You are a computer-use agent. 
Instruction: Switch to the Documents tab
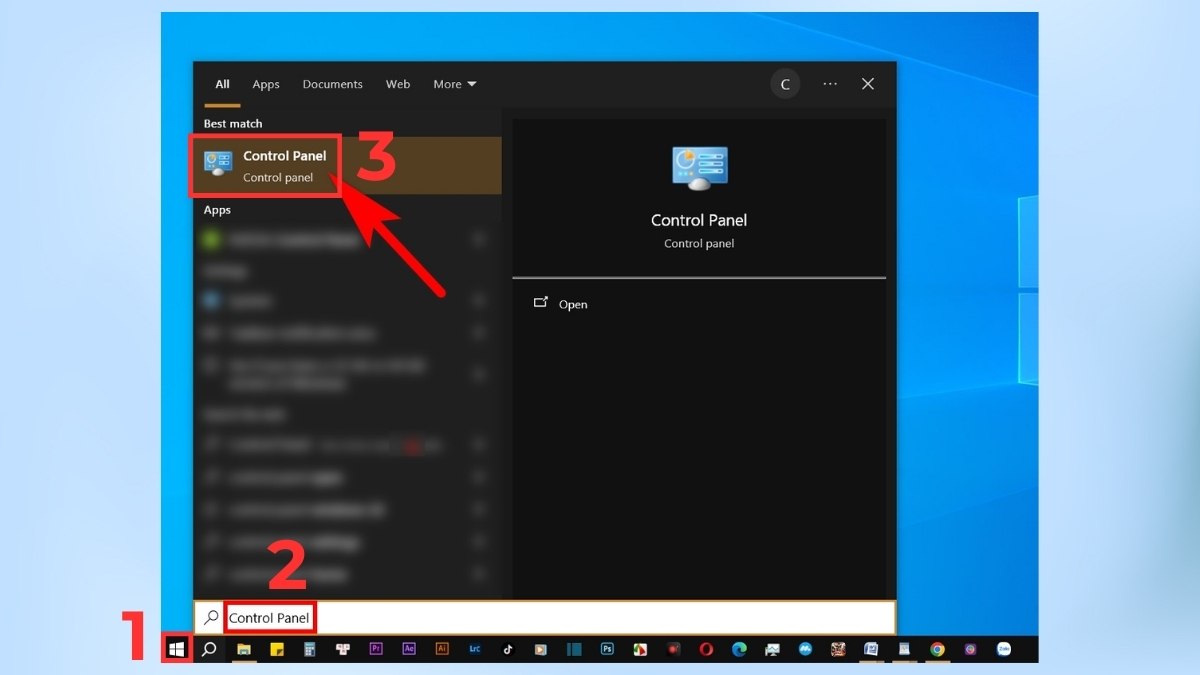[x=332, y=84]
